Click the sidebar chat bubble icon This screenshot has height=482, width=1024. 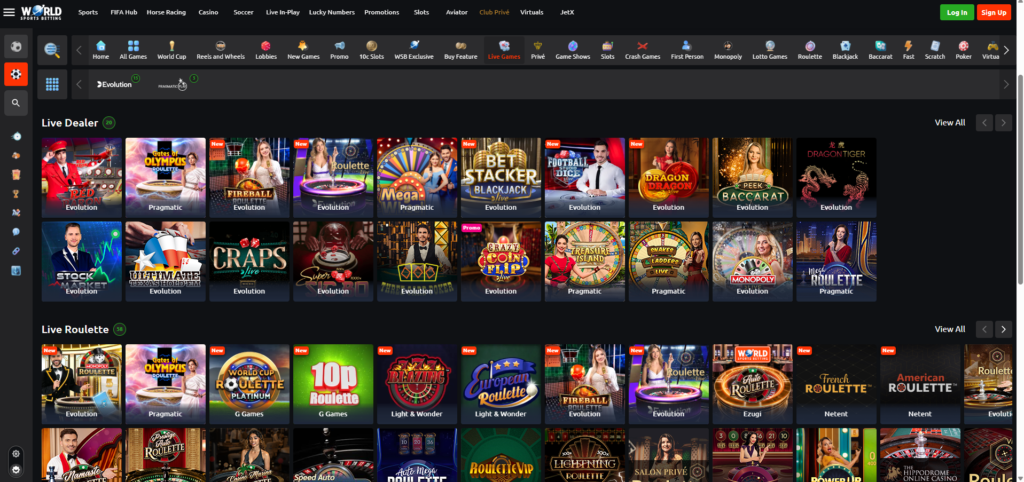tap(16, 232)
